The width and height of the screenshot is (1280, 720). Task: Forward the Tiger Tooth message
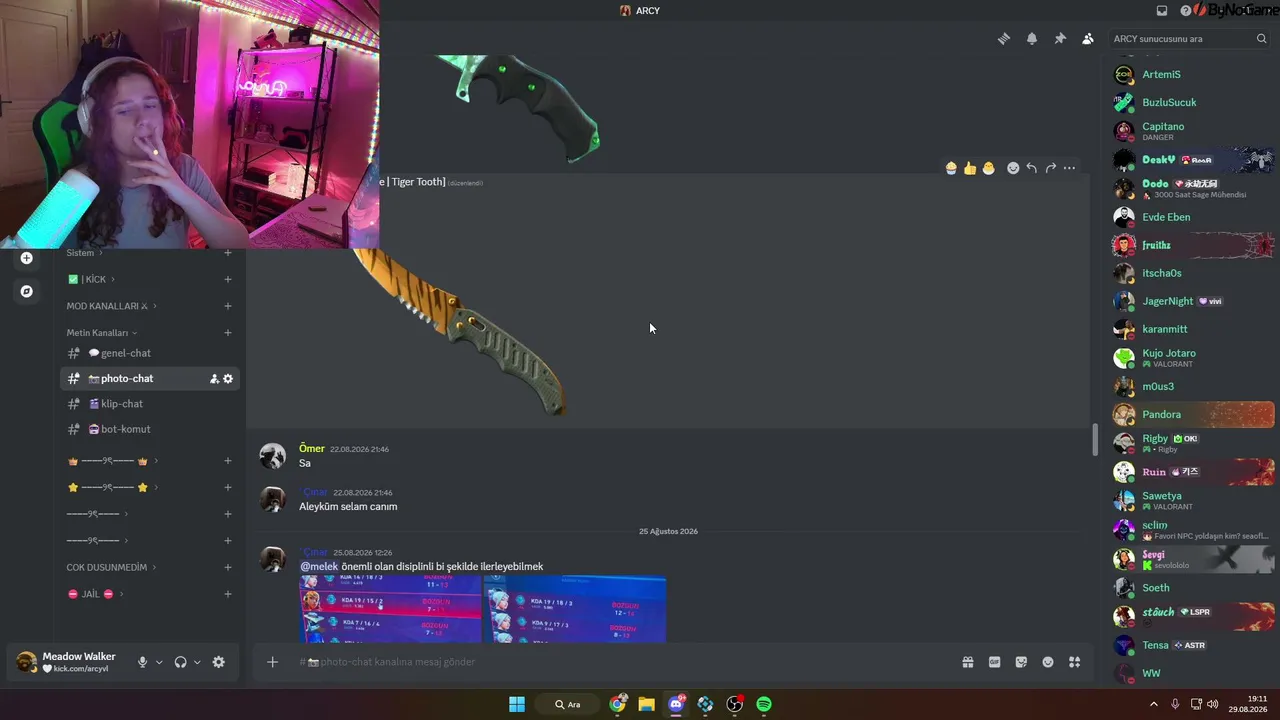coord(1051,168)
